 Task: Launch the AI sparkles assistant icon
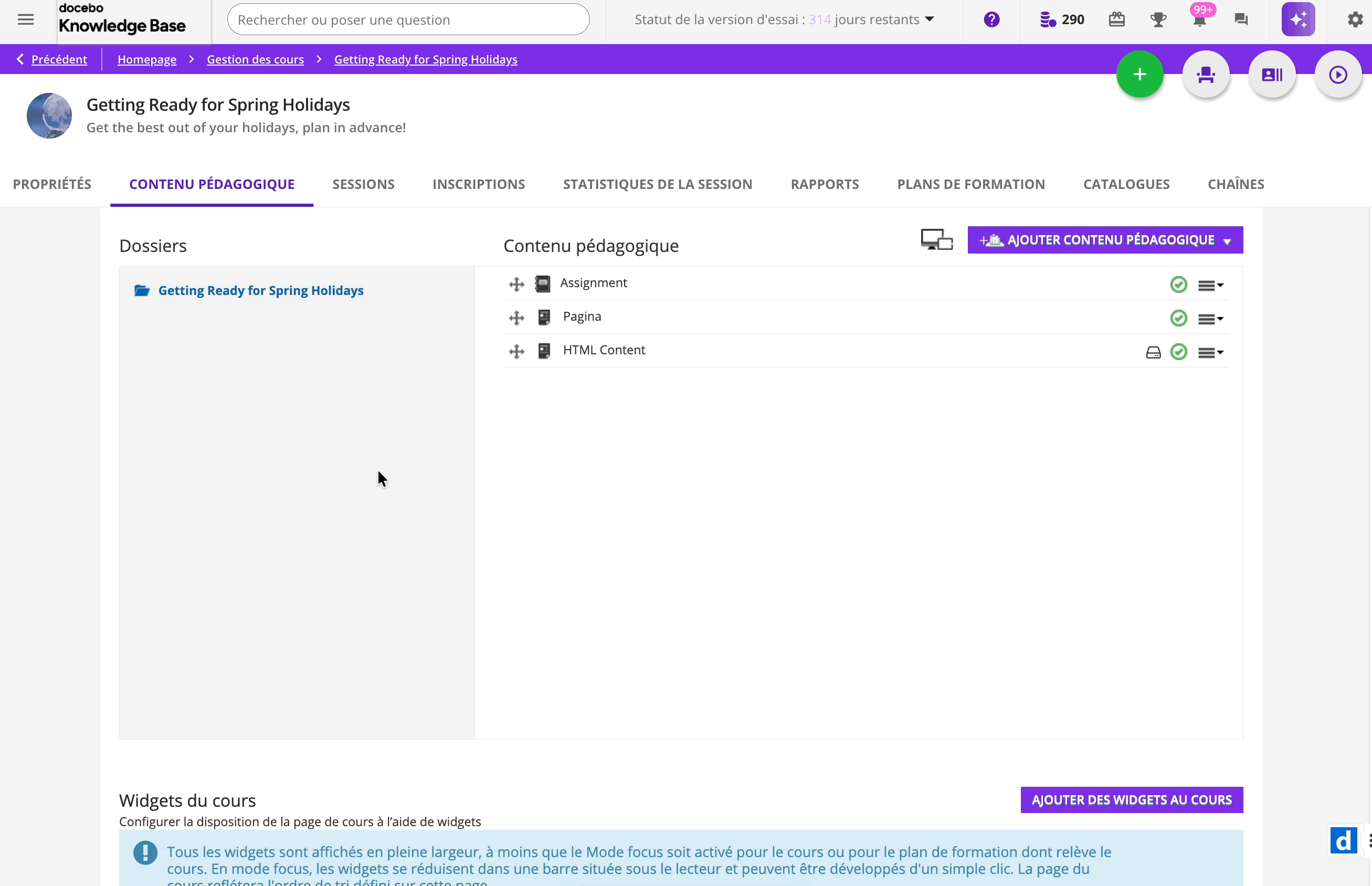[1299, 19]
